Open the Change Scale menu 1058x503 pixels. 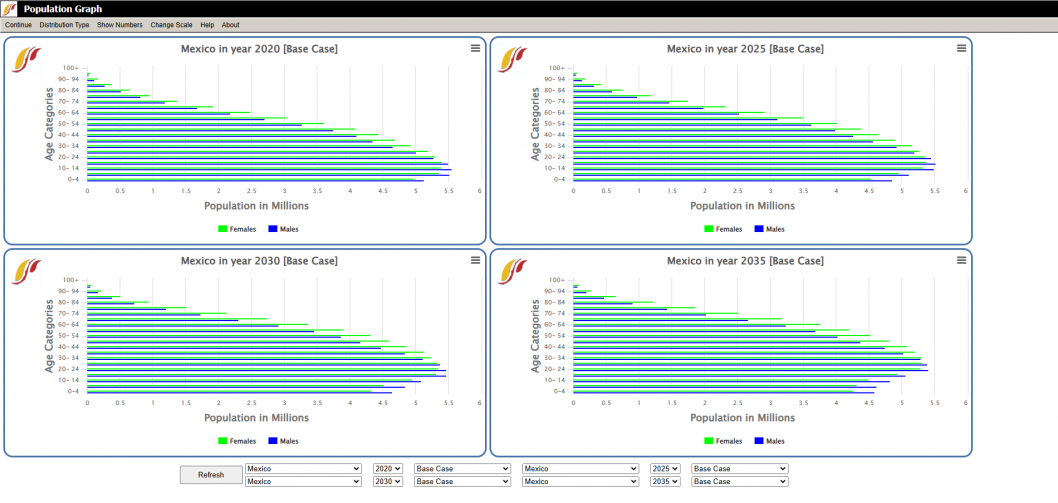tap(171, 25)
